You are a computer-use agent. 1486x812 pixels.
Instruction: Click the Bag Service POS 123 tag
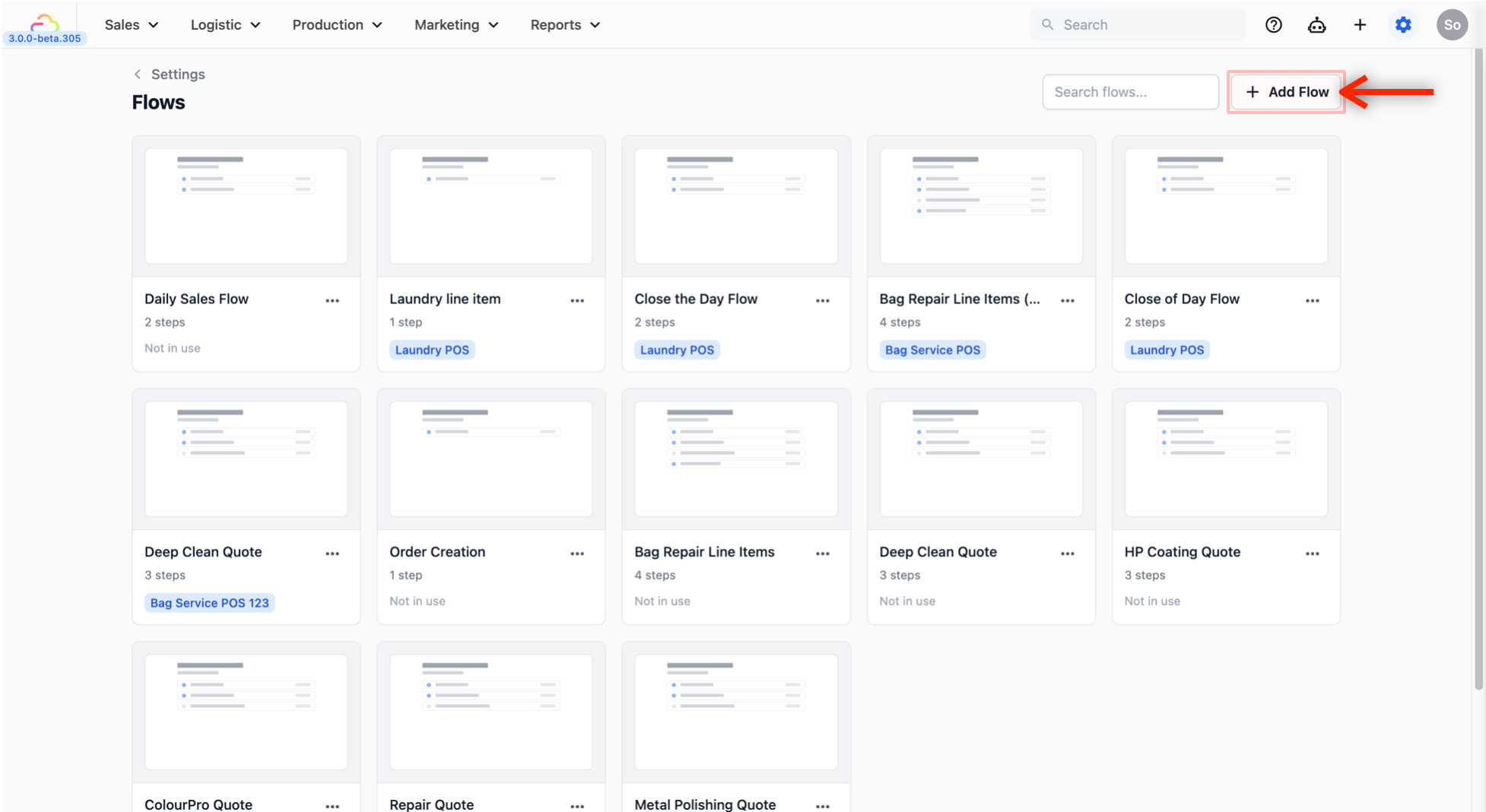tap(209, 603)
